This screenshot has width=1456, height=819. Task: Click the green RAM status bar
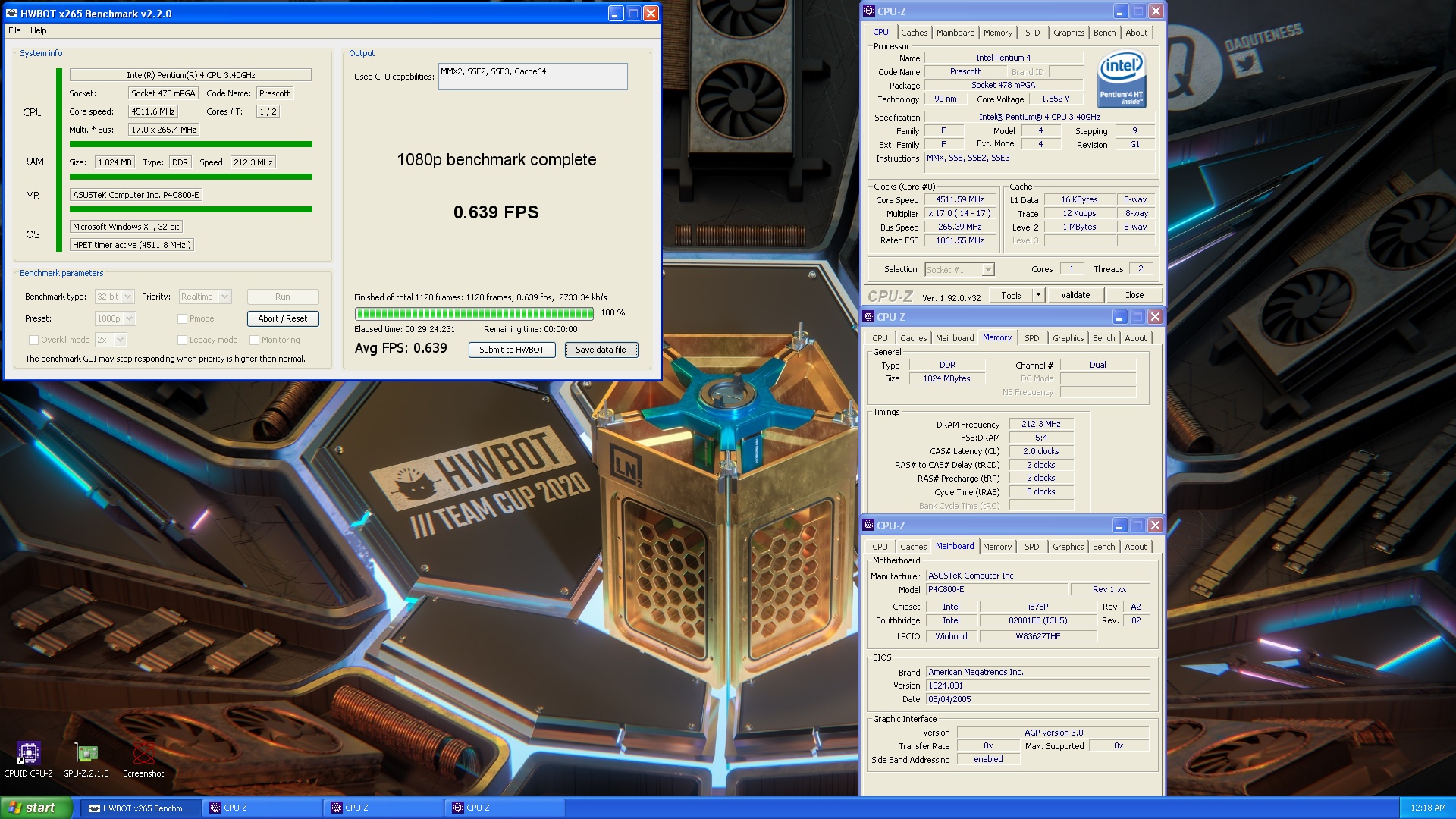191,177
